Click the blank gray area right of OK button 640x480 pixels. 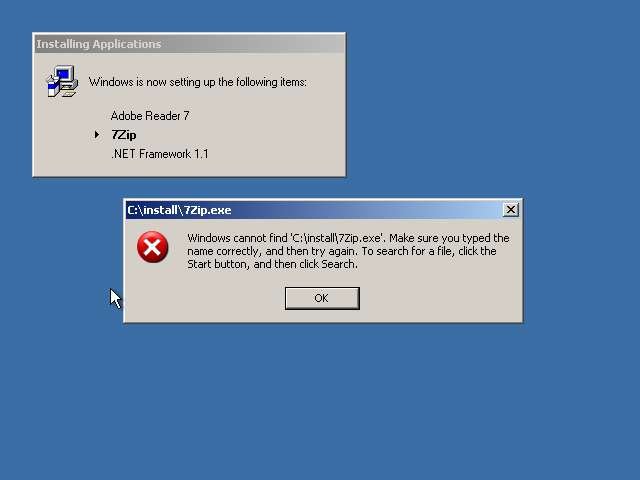point(439,298)
